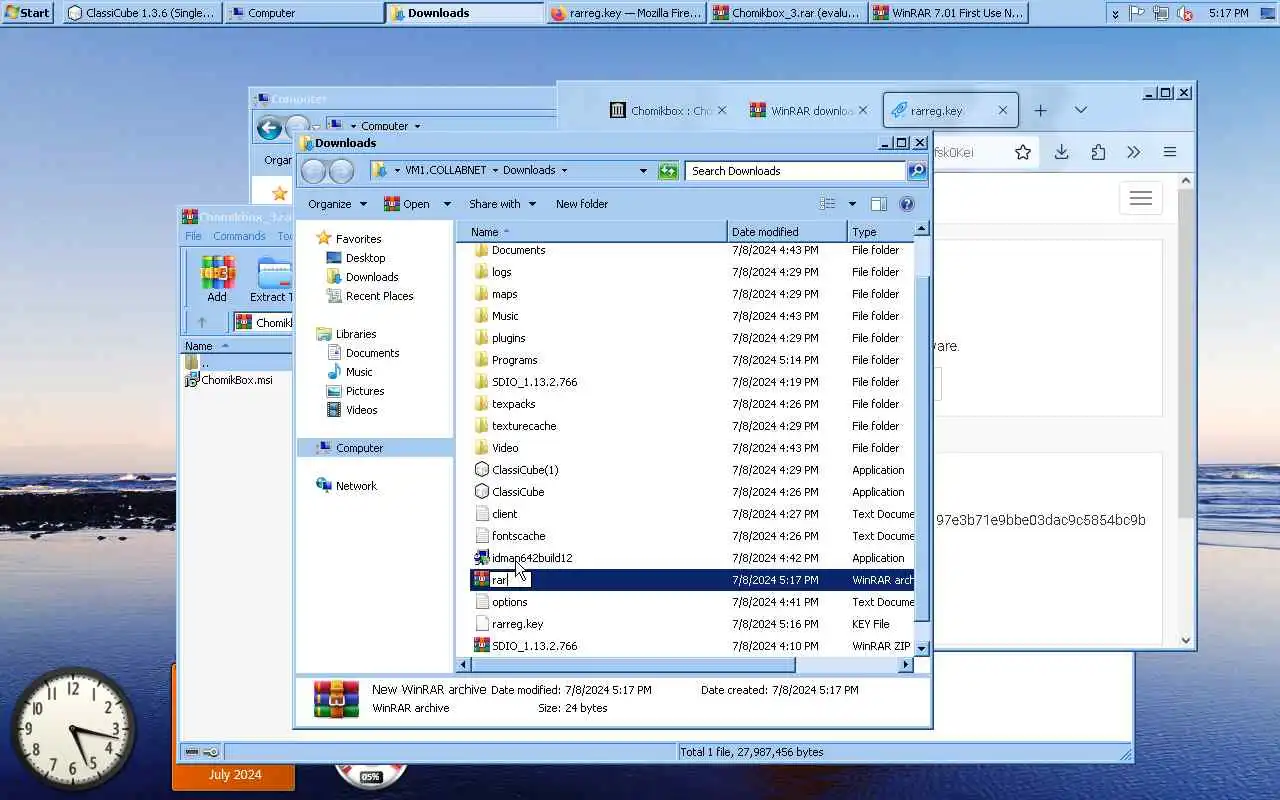Select the texturecache folder
The width and height of the screenshot is (1280, 800).
click(x=692, y=426)
